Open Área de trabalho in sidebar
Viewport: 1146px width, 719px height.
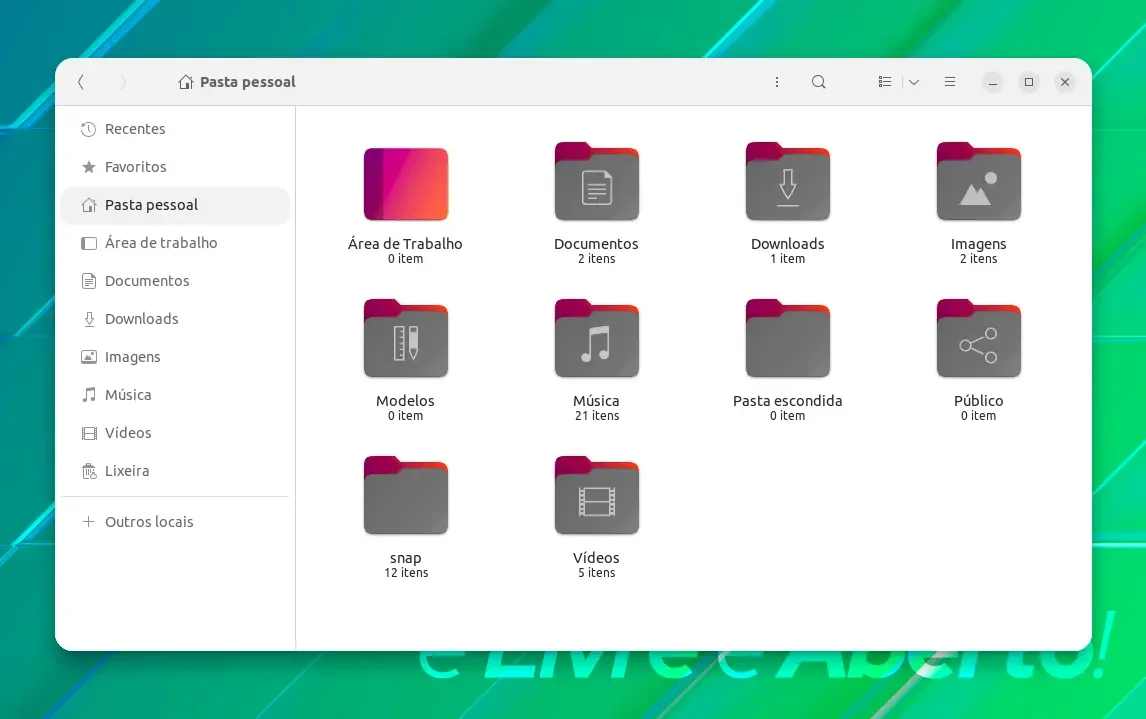click(x=175, y=243)
